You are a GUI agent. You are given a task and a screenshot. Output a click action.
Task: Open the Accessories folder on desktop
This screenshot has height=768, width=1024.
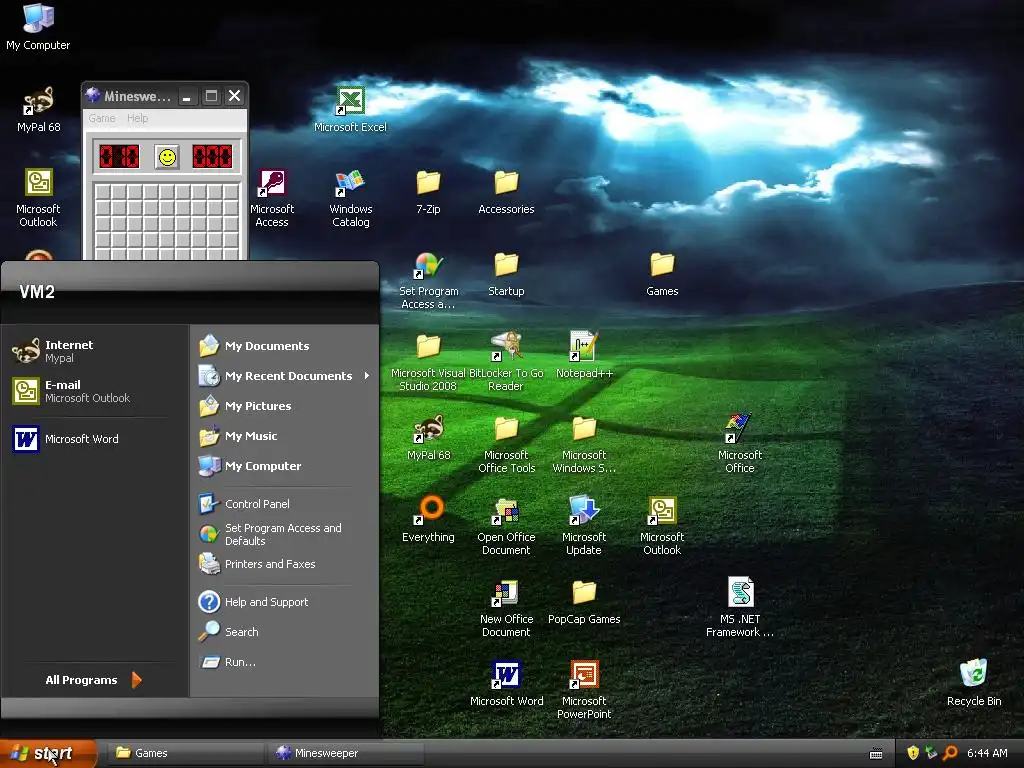click(x=506, y=192)
